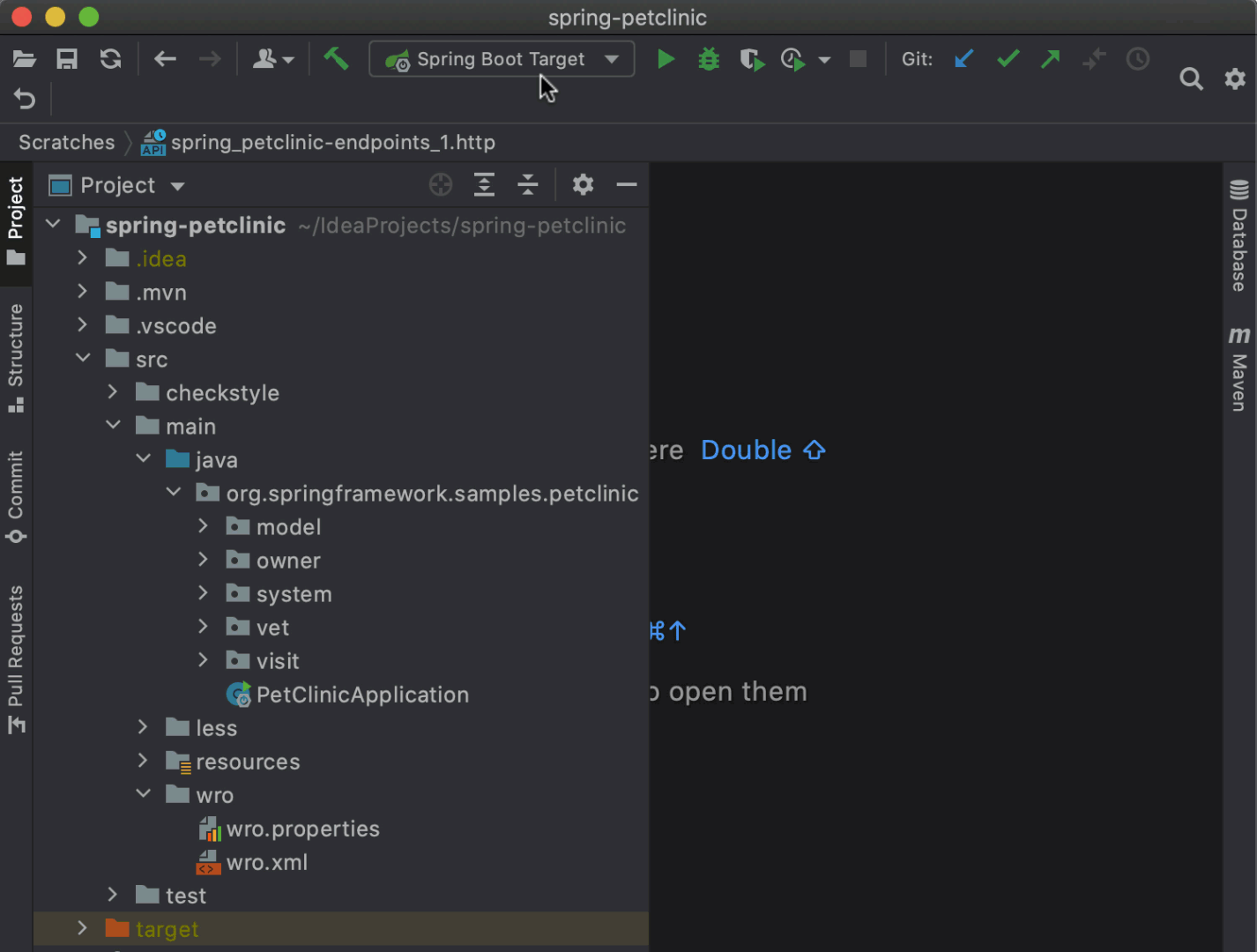Start debugging with the bug icon
1257x952 pixels.
coord(708,59)
